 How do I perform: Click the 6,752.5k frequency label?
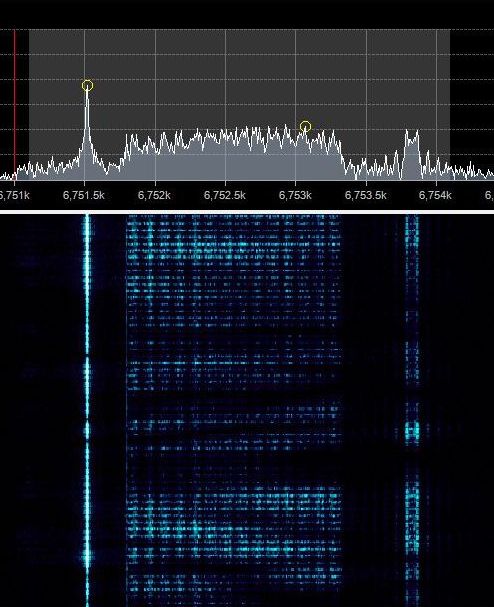pyautogui.click(x=225, y=195)
